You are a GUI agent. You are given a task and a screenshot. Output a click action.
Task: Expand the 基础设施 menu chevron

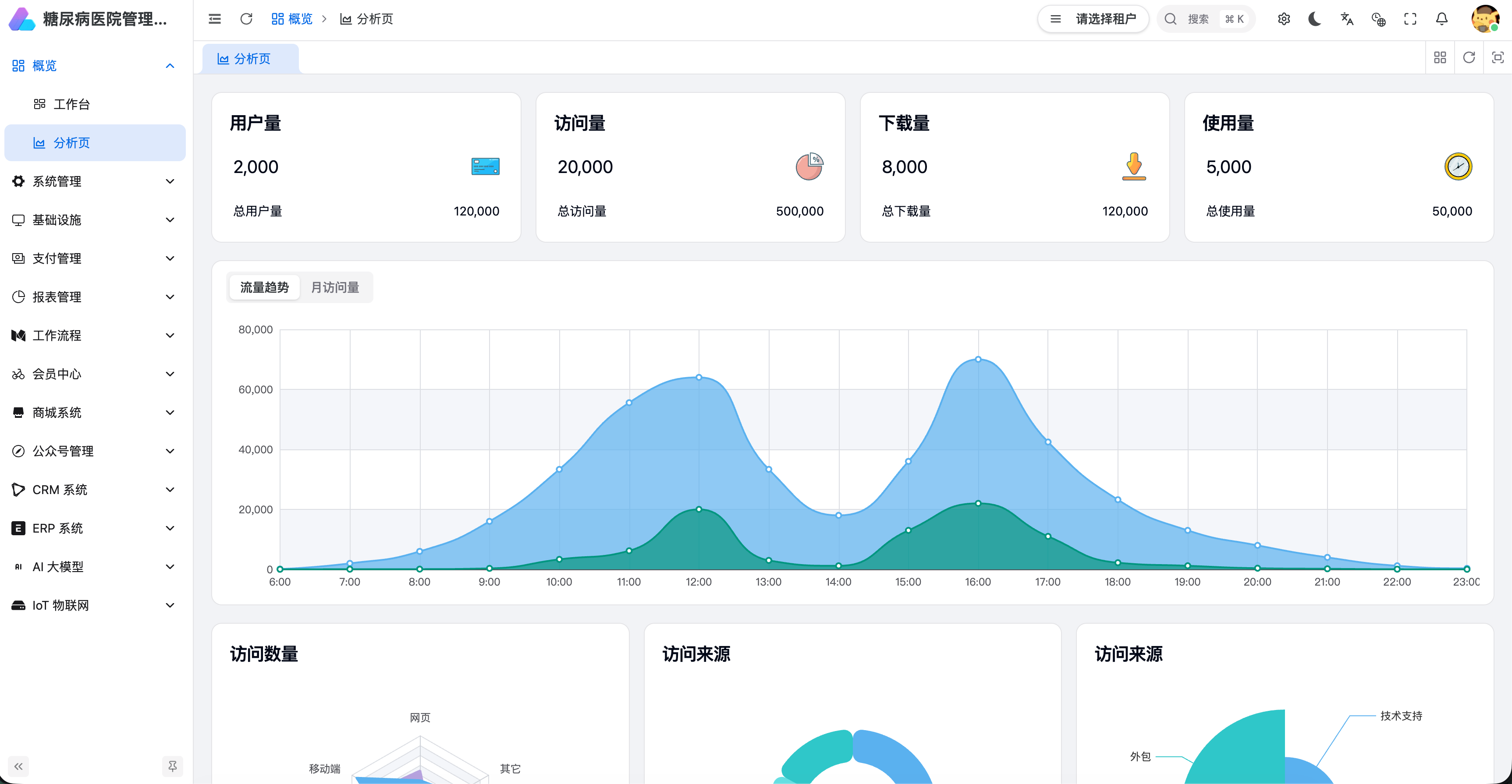point(170,220)
